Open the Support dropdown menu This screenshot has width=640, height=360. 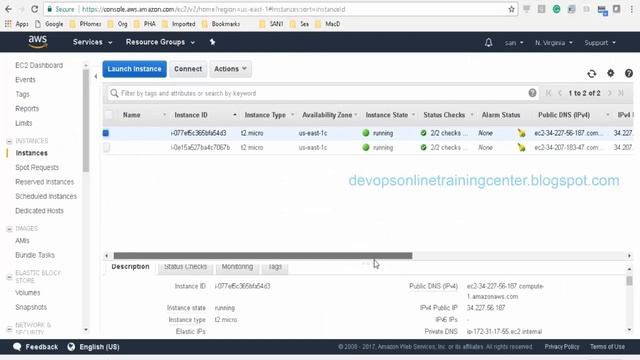click(x=600, y=42)
